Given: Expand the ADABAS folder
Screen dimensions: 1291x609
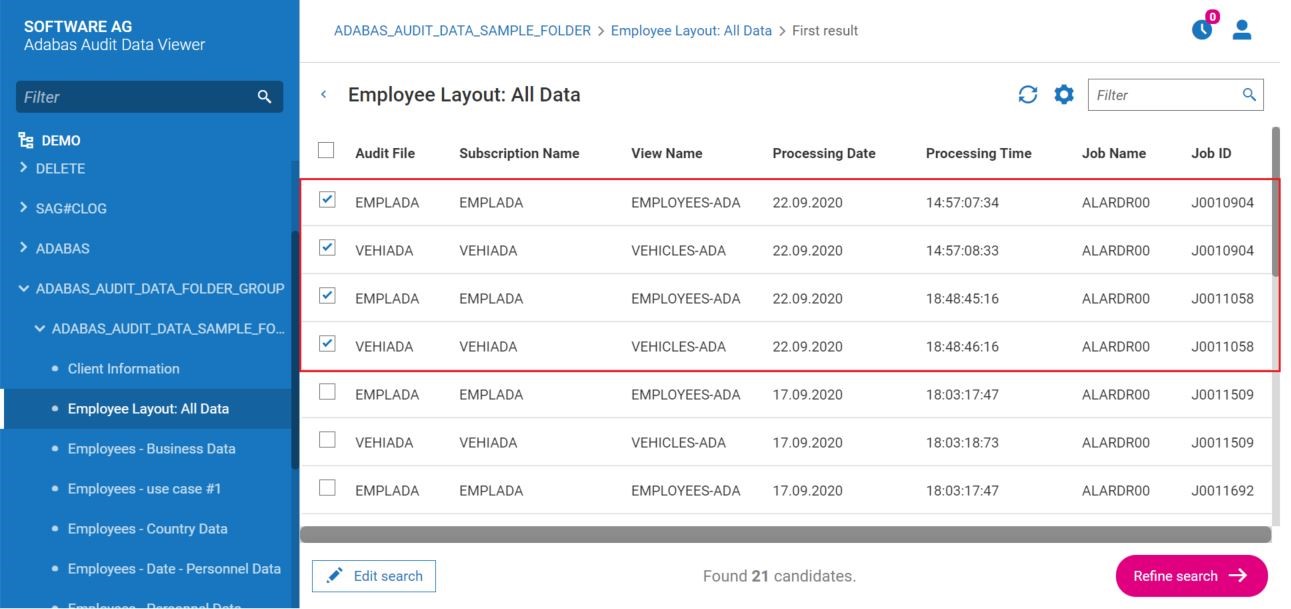Looking at the screenshot, I should tap(24, 248).
